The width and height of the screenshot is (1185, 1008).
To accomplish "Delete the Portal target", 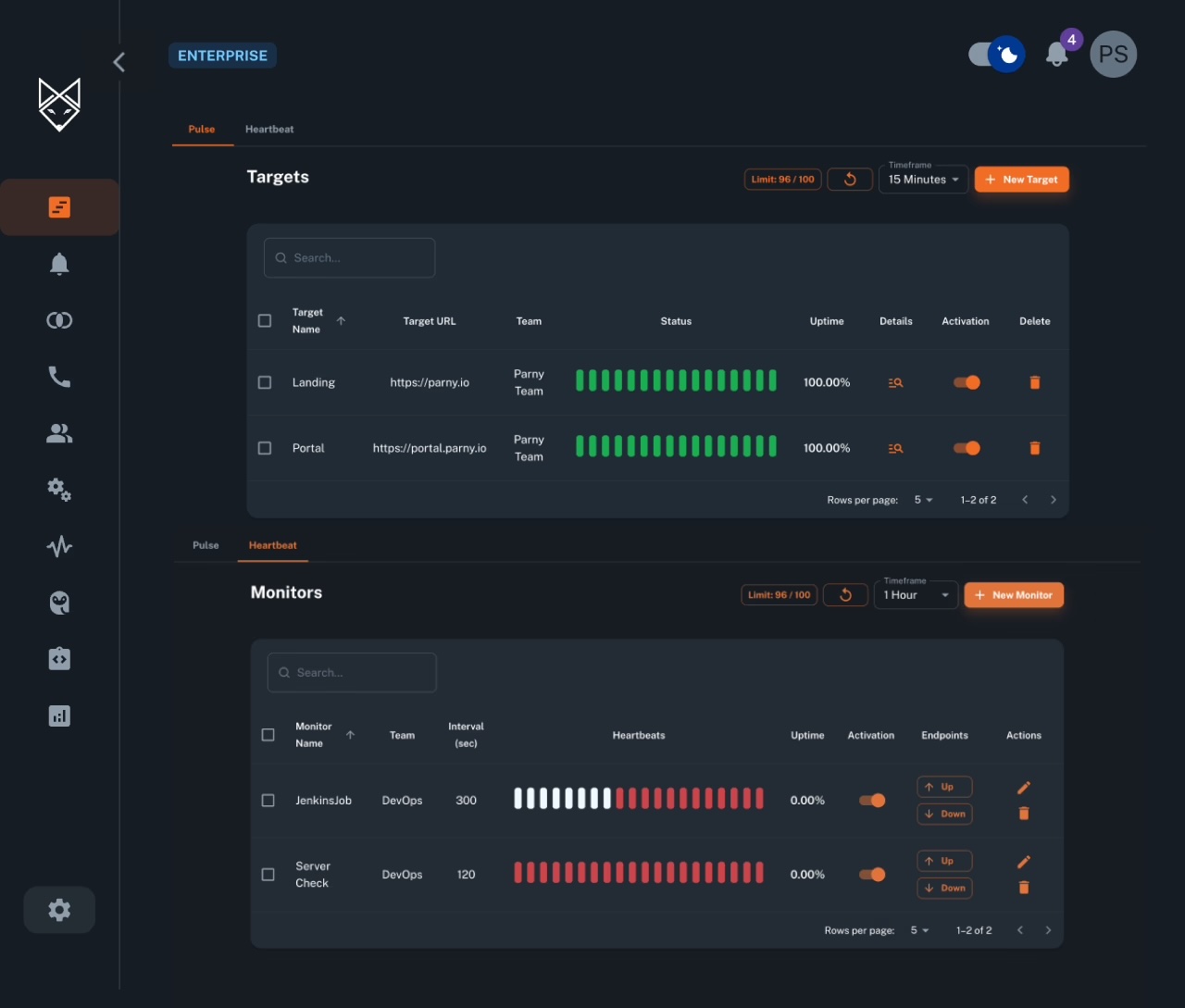I will 1035,448.
